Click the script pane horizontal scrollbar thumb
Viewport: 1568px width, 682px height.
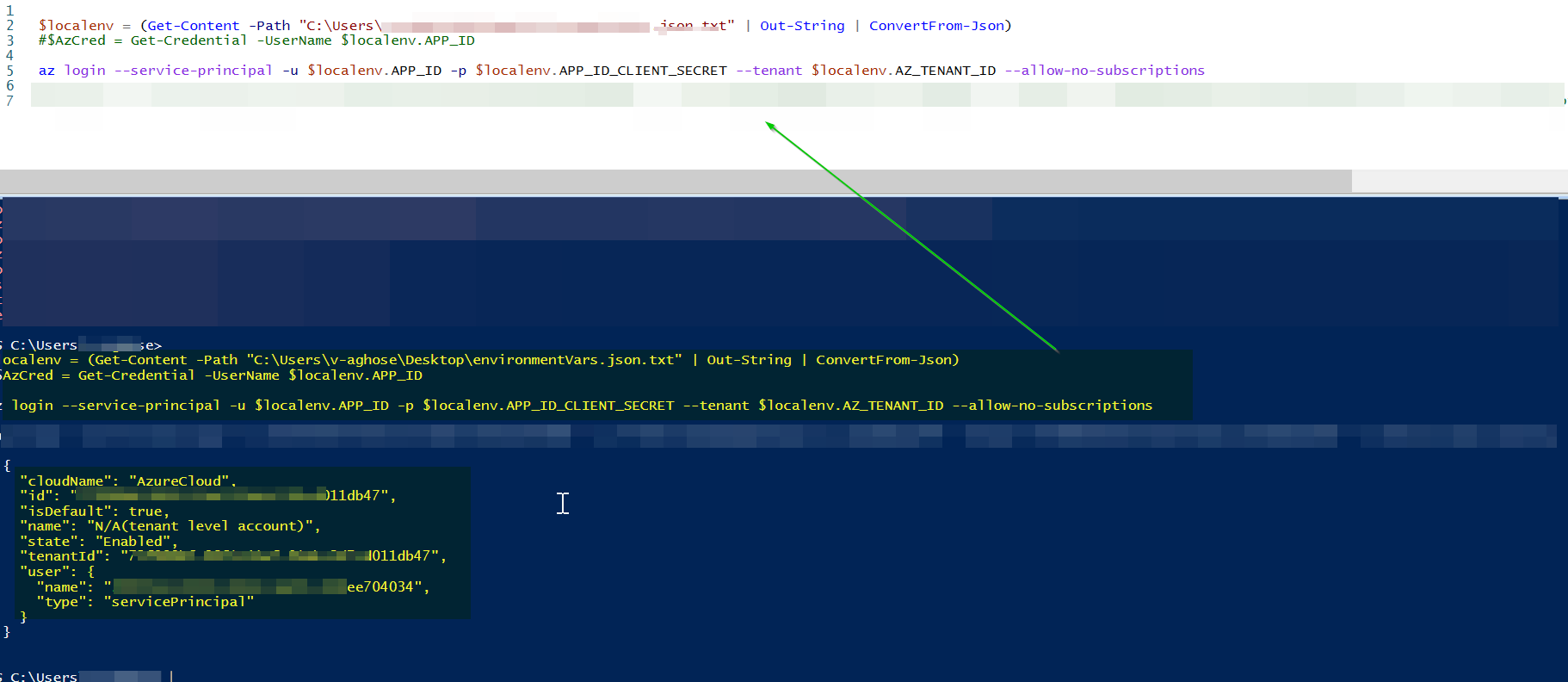pos(676,181)
